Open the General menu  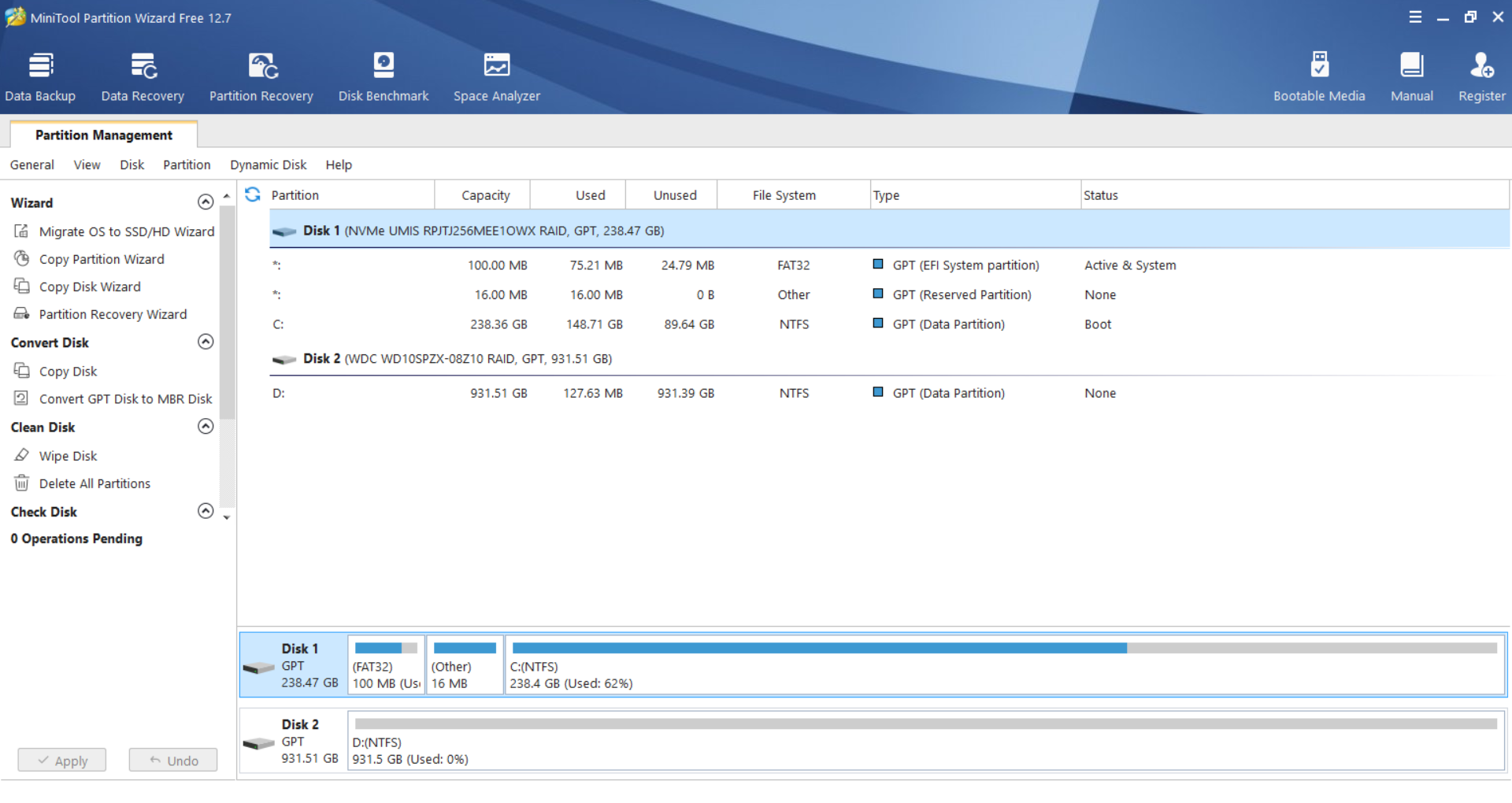click(32, 165)
